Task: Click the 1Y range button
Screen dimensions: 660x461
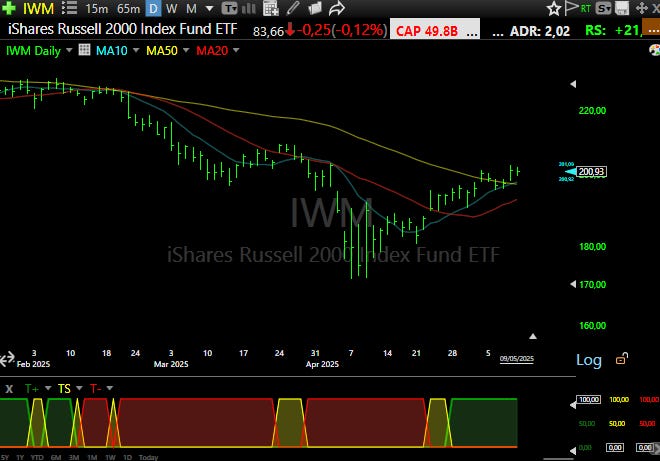Action: 20,457
